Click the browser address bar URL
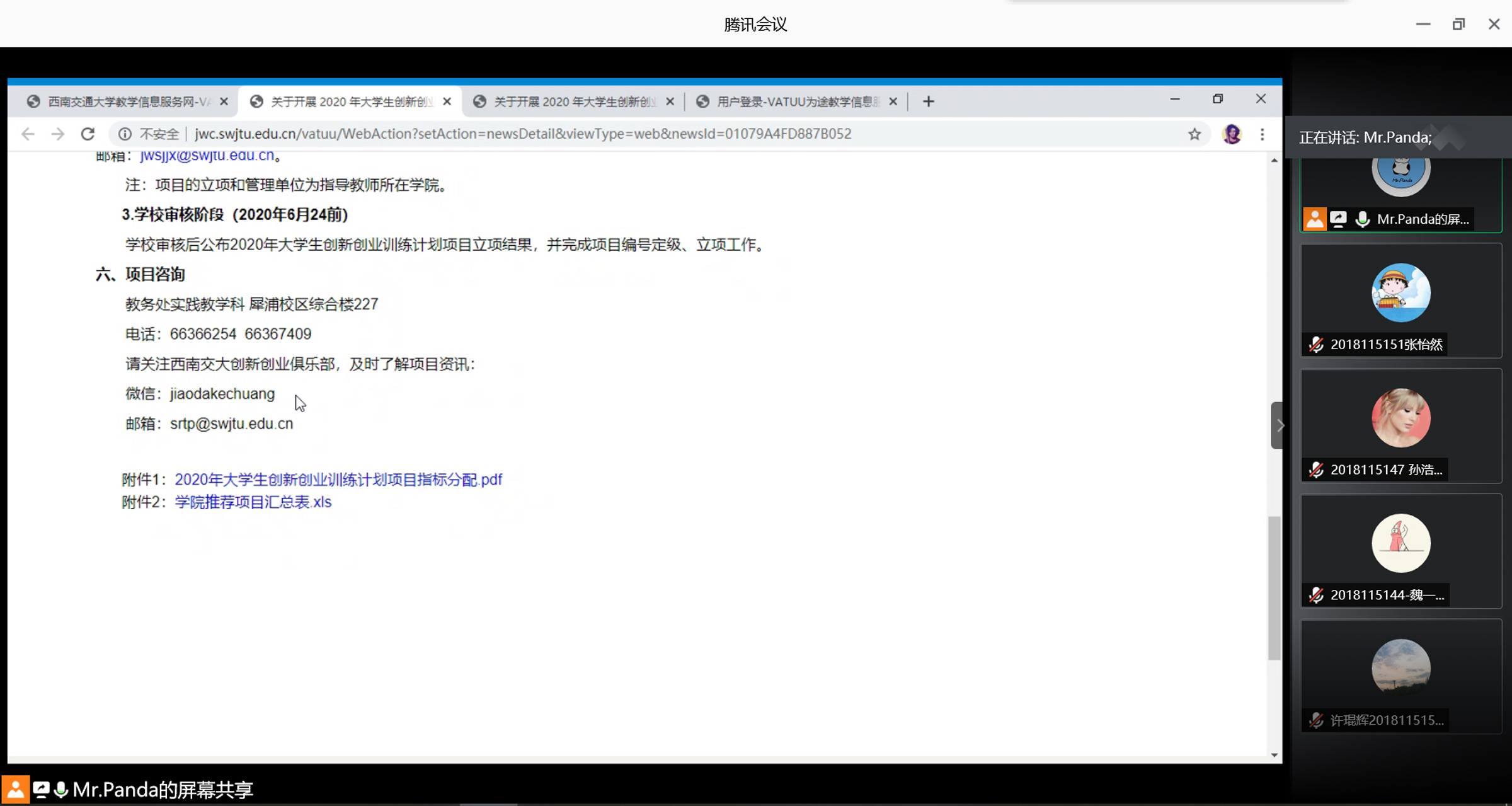1512x806 pixels. [x=523, y=134]
